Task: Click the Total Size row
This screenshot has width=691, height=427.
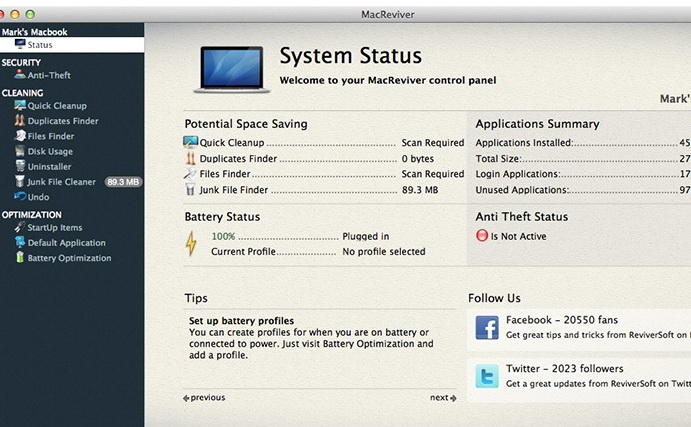Action: (x=583, y=159)
